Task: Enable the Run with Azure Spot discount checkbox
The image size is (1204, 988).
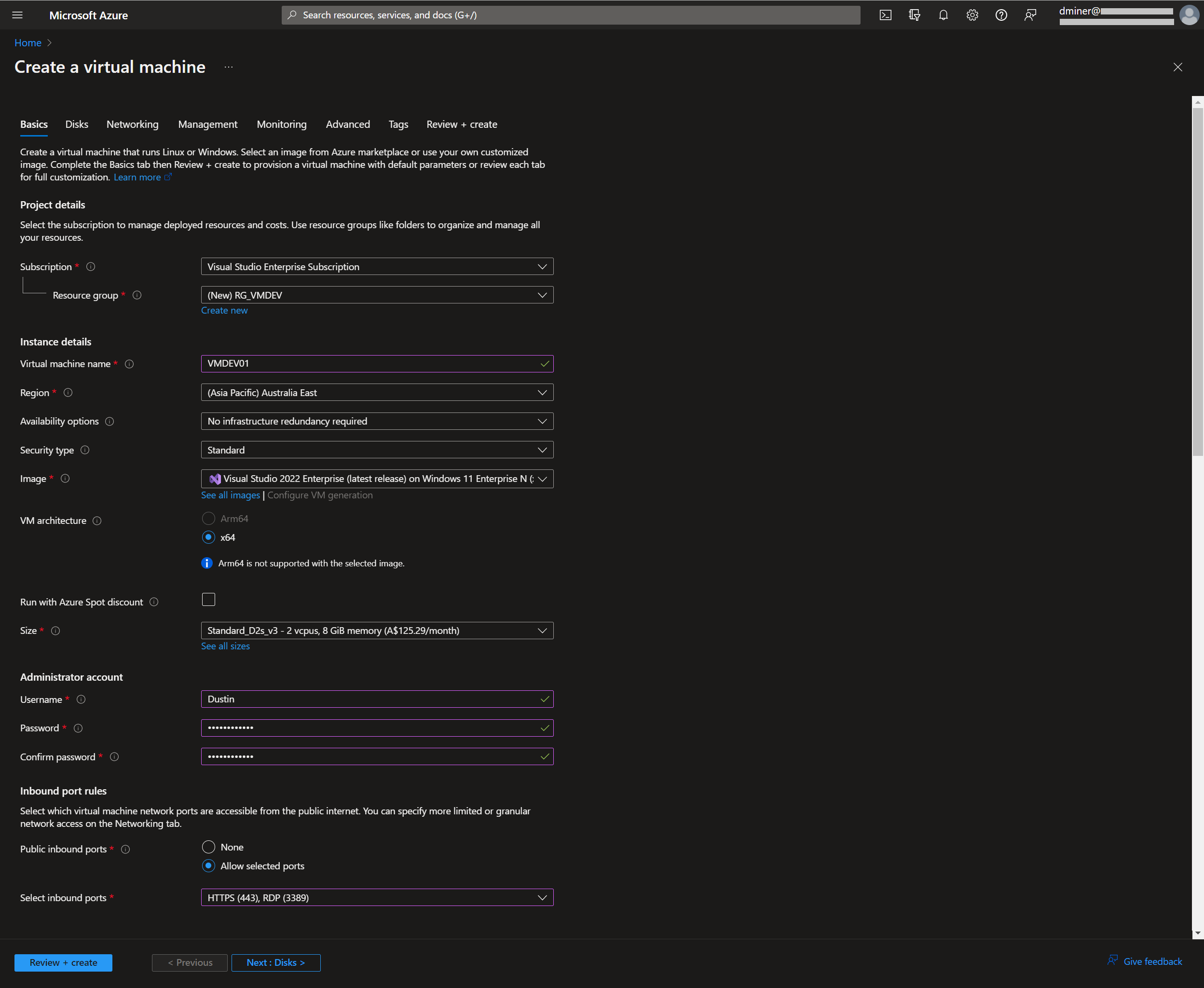Action: [209, 599]
